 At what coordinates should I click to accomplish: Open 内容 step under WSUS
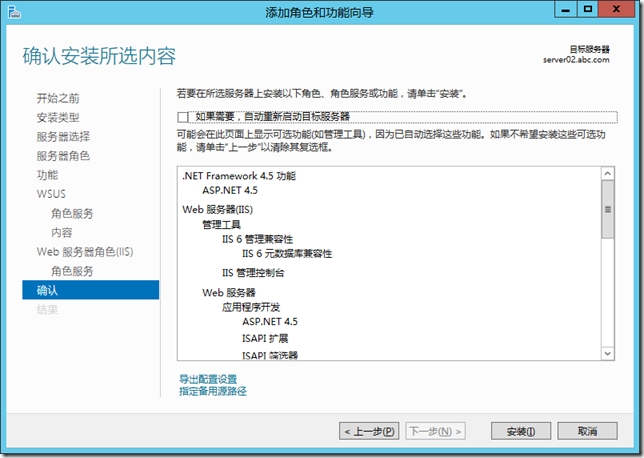(x=62, y=232)
